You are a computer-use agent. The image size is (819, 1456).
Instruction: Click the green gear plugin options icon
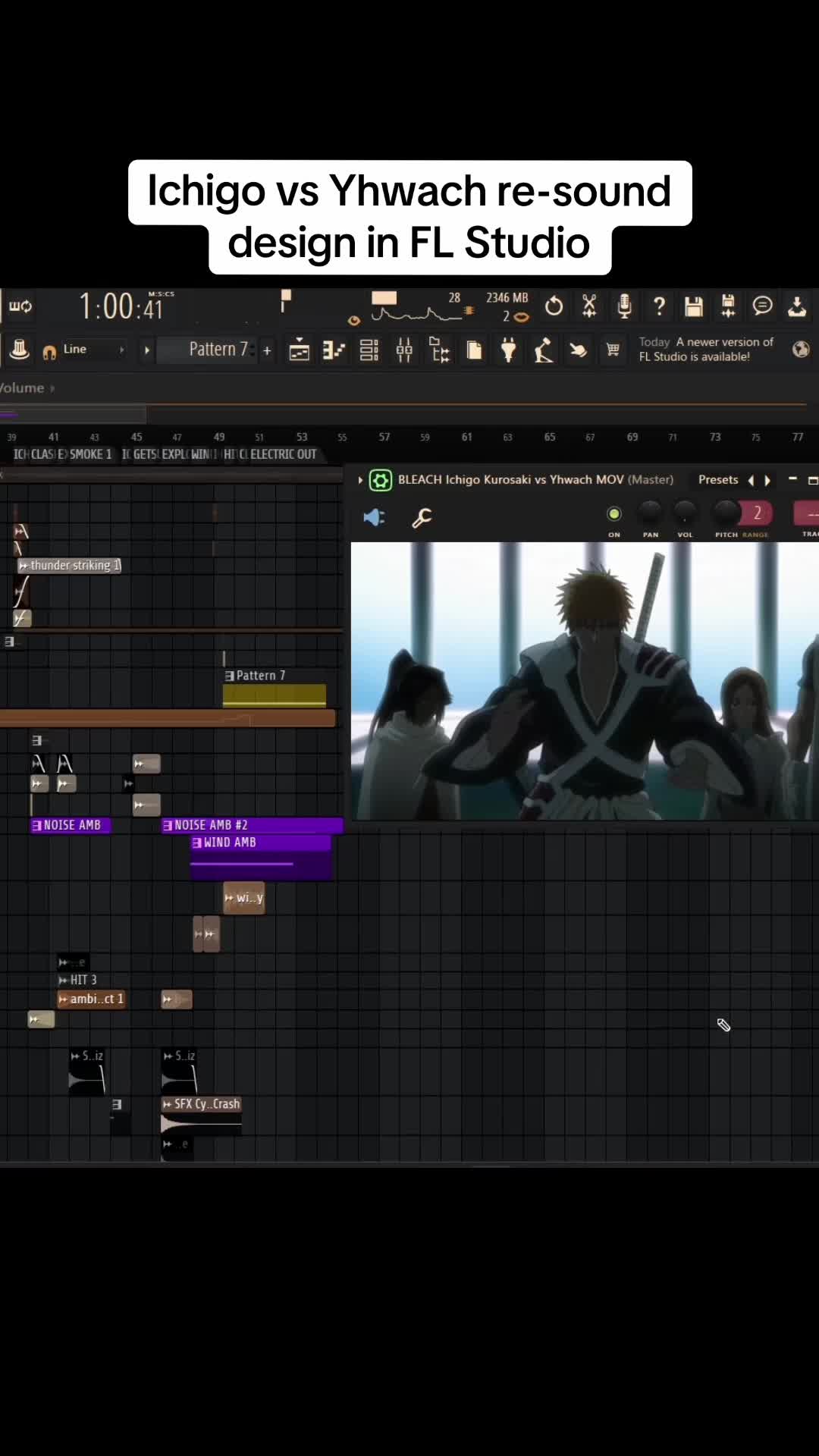pos(380,480)
